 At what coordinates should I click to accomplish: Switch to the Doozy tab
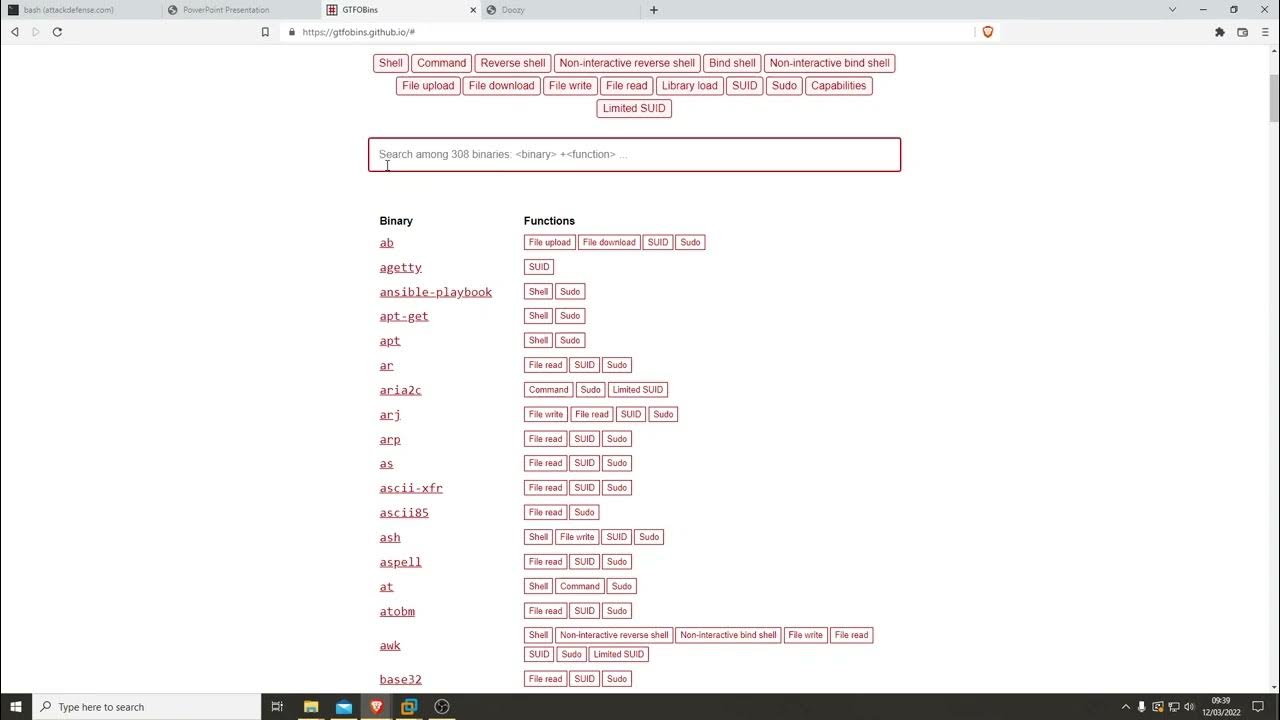tap(560, 10)
